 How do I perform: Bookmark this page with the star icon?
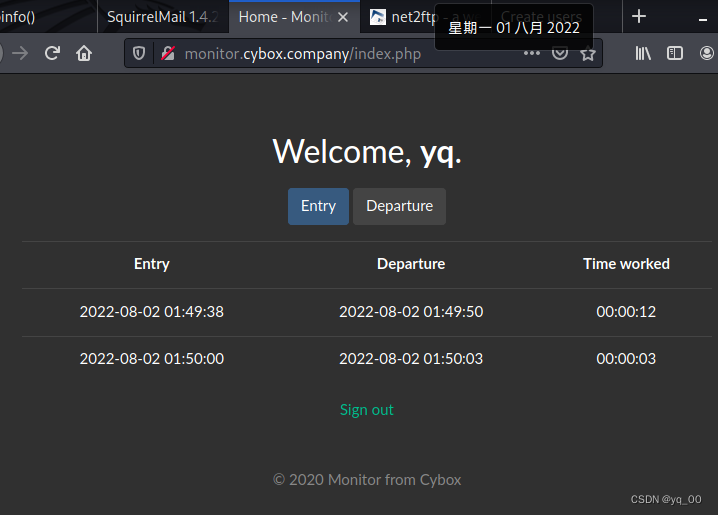(588, 53)
